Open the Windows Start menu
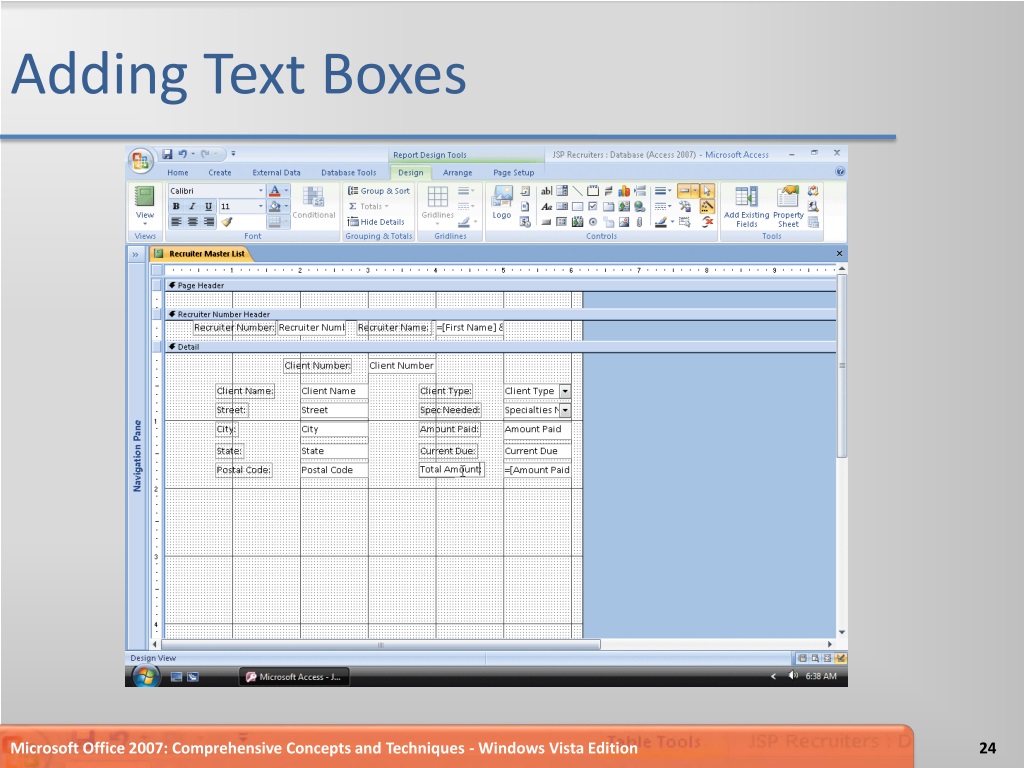1024x768 pixels. (145, 677)
